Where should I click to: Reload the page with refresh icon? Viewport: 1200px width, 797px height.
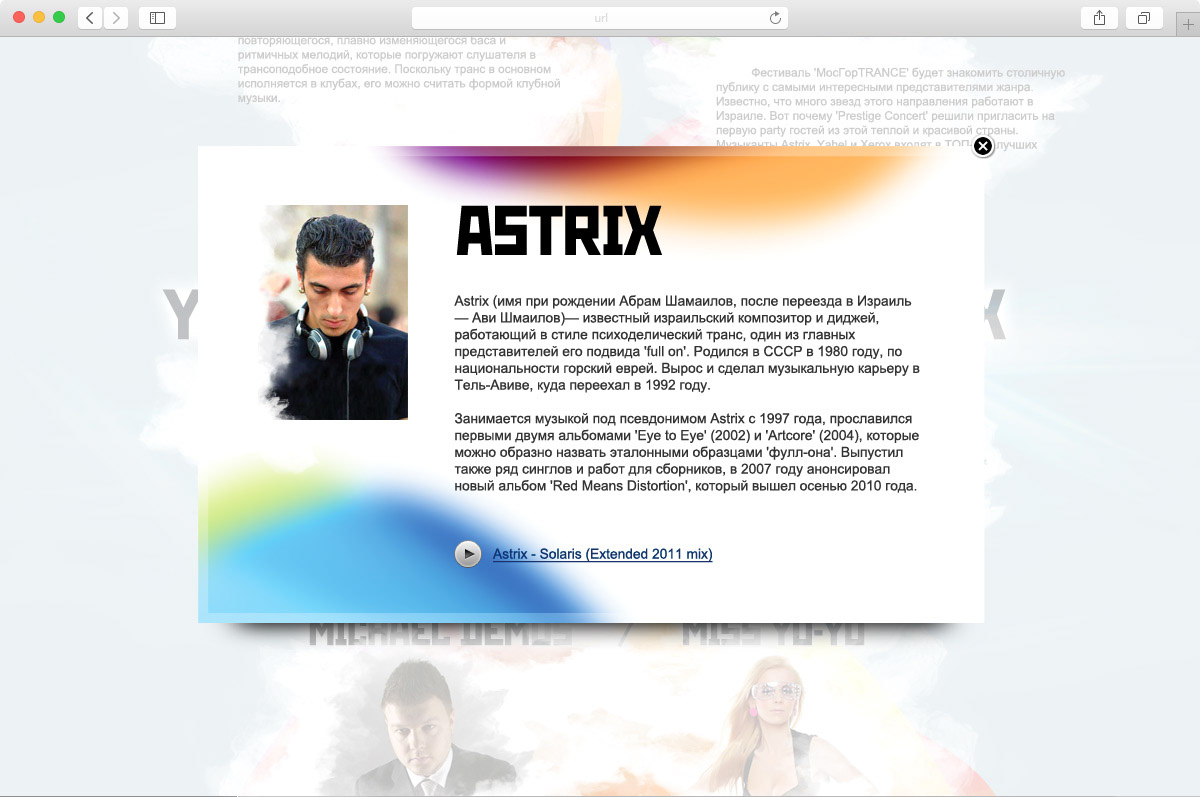coord(775,18)
